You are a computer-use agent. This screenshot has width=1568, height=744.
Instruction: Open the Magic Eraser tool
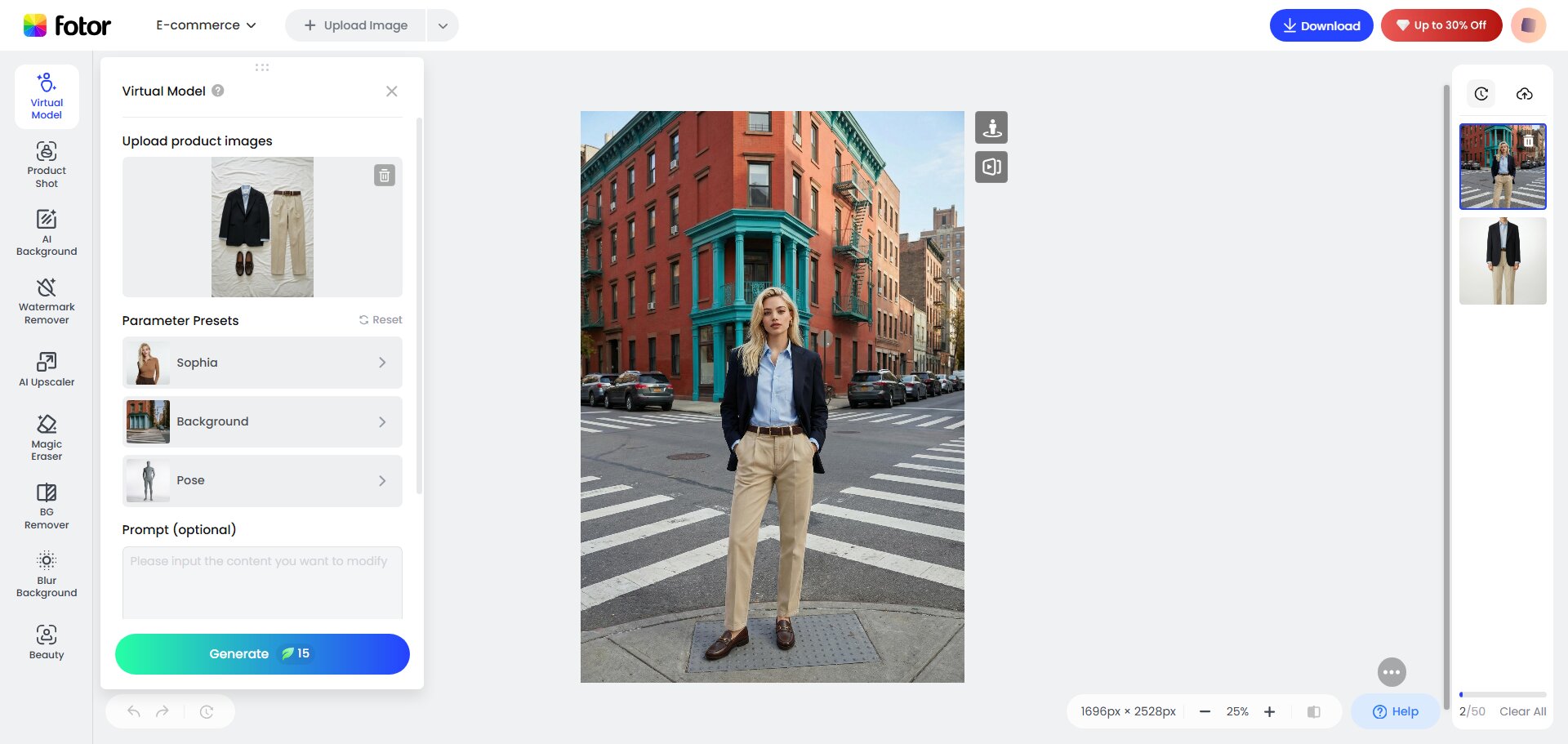pyautogui.click(x=47, y=437)
